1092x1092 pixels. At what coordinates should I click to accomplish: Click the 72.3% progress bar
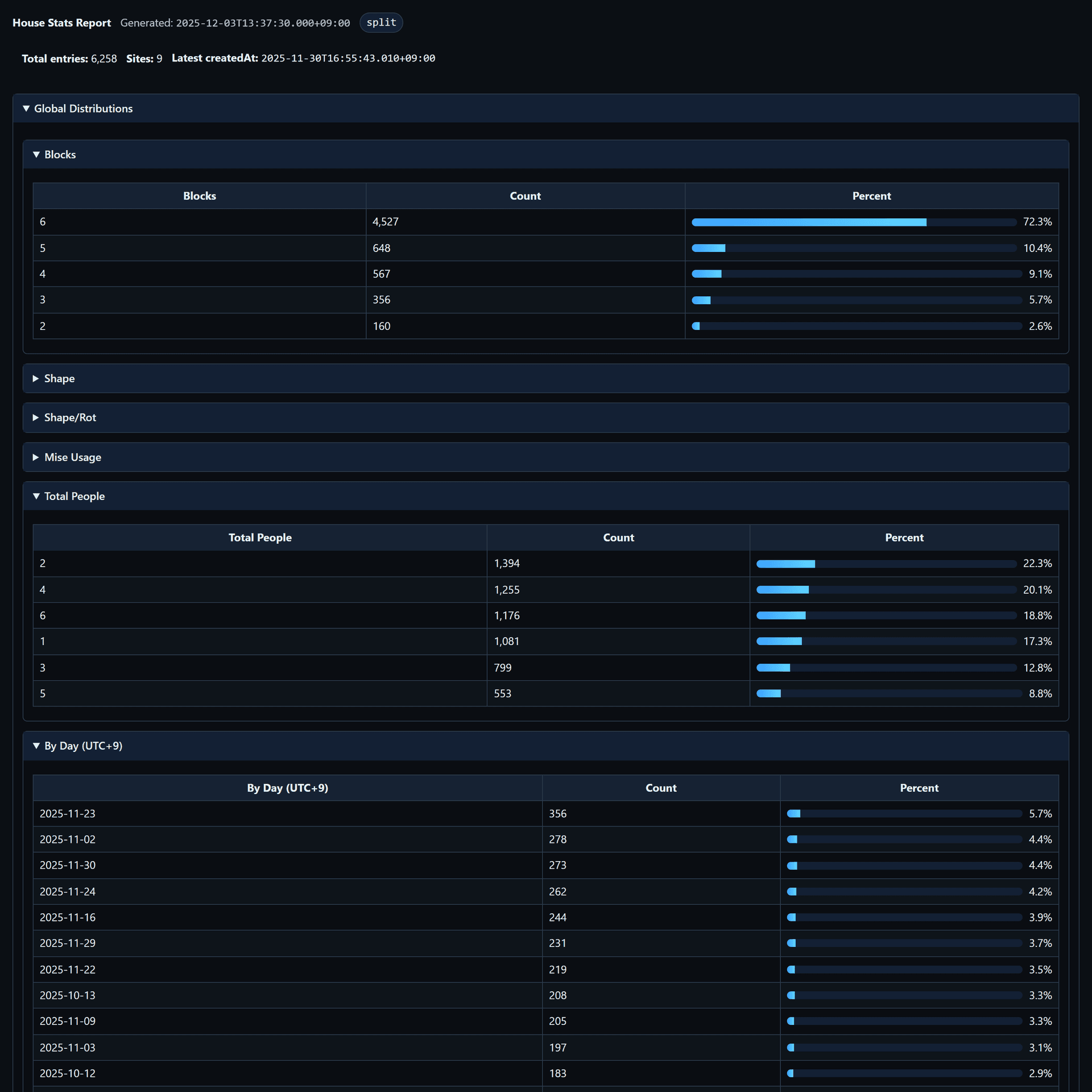(x=854, y=222)
